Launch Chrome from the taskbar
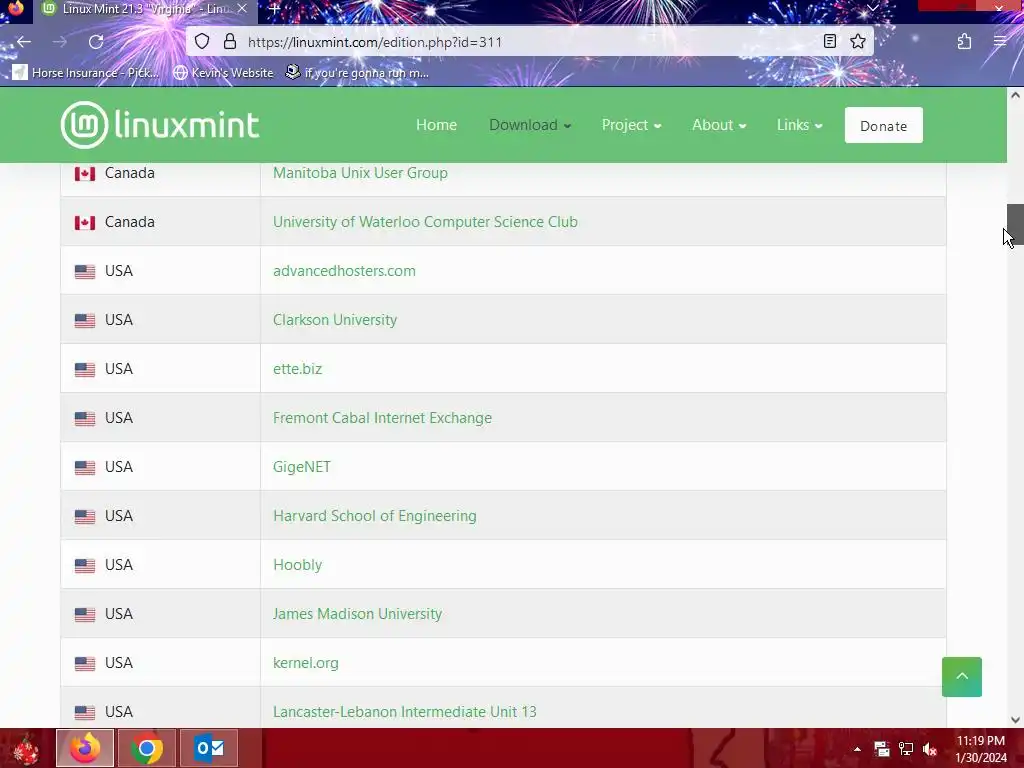1024x768 pixels. tap(147, 748)
